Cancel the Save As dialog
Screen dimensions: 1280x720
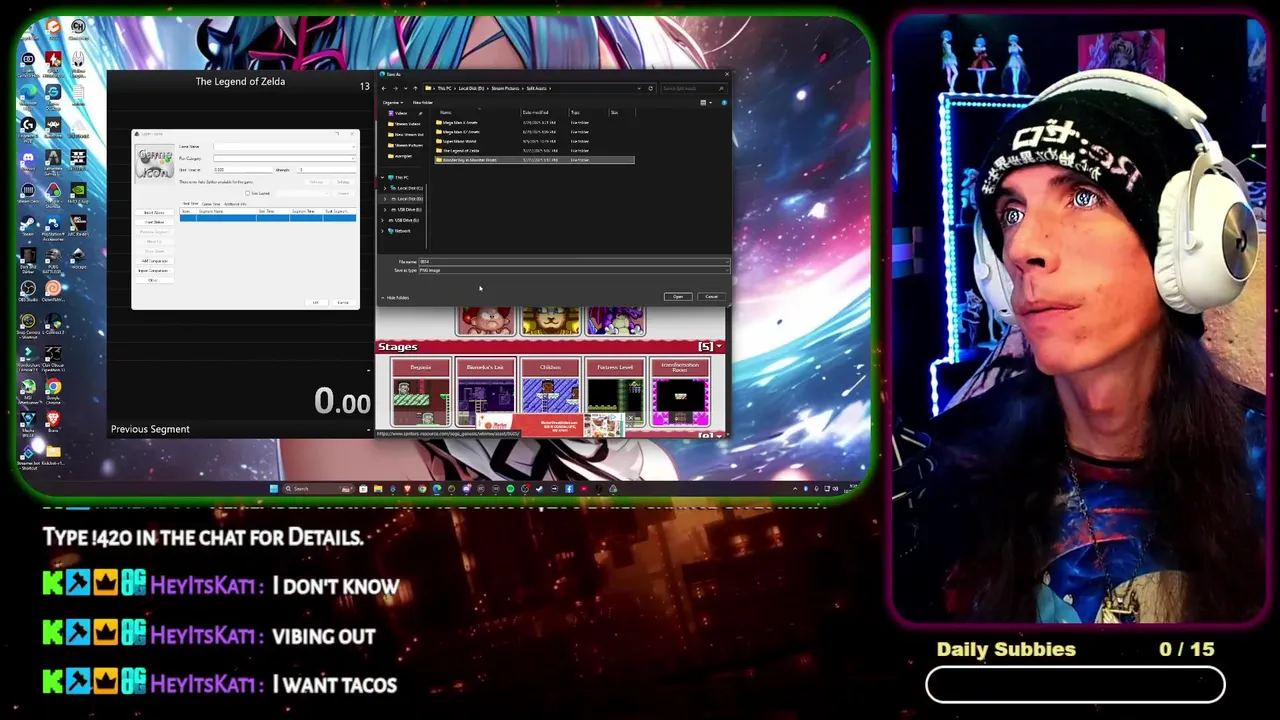click(711, 297)
